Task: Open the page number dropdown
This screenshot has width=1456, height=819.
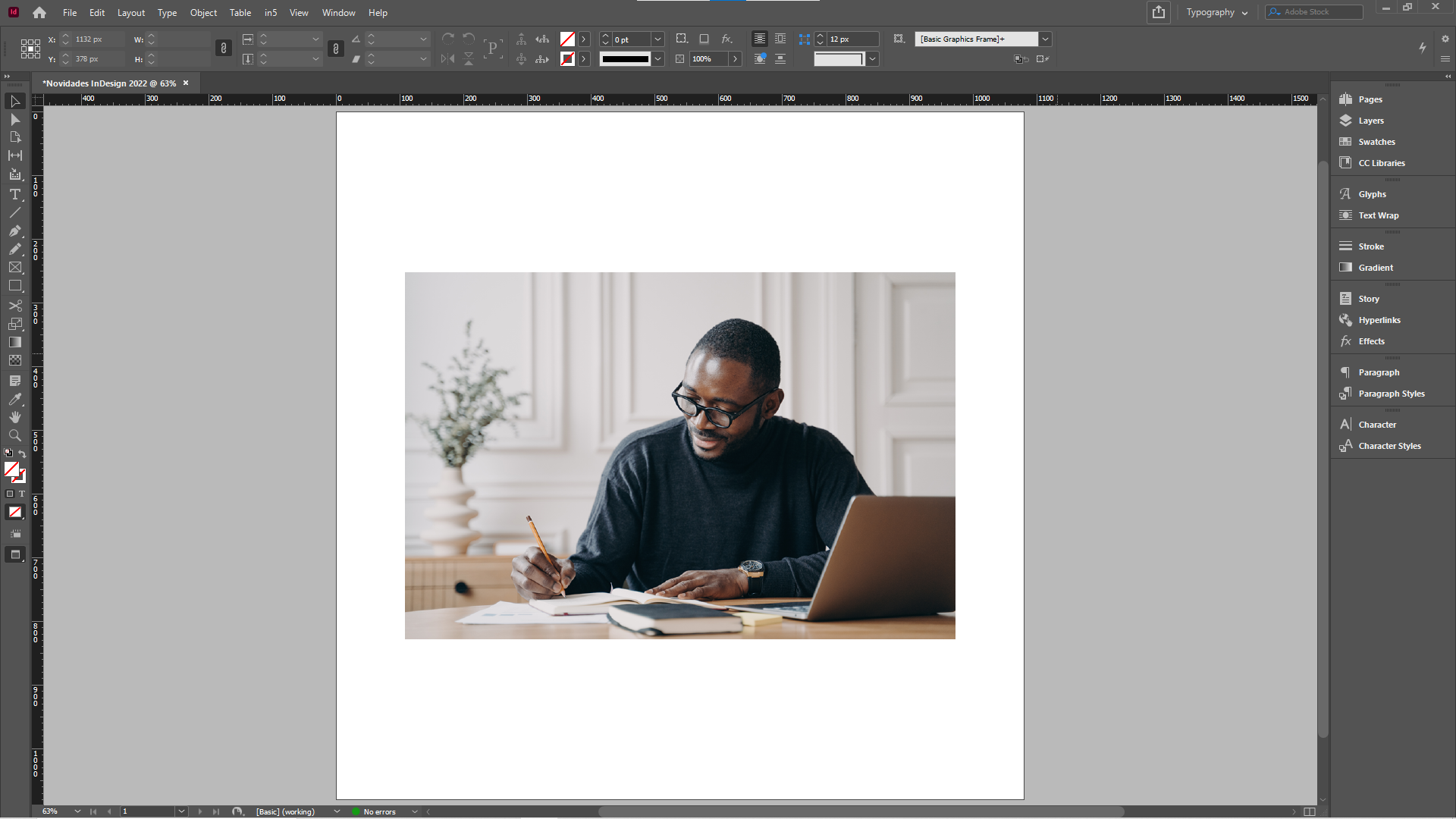Action: [x=181, y=811]
